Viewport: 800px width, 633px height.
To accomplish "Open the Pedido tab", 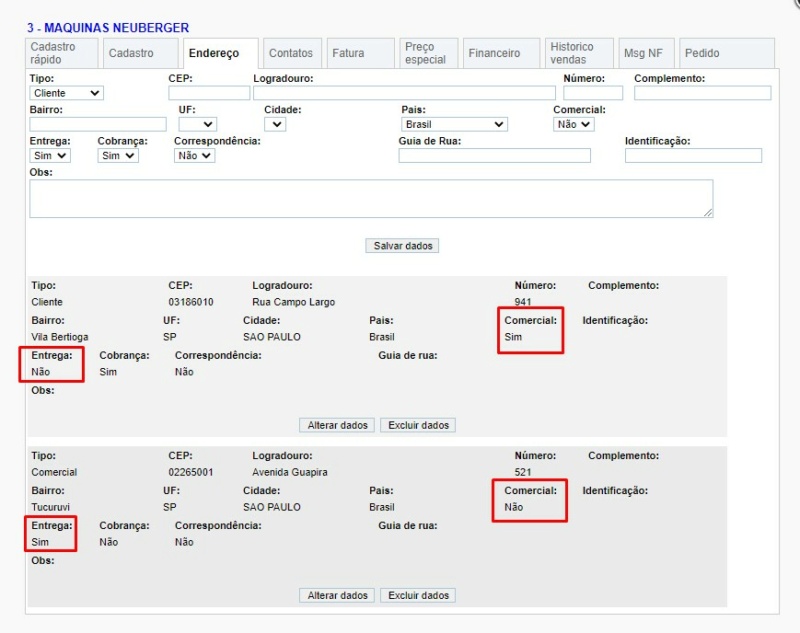I will [727, 53].
